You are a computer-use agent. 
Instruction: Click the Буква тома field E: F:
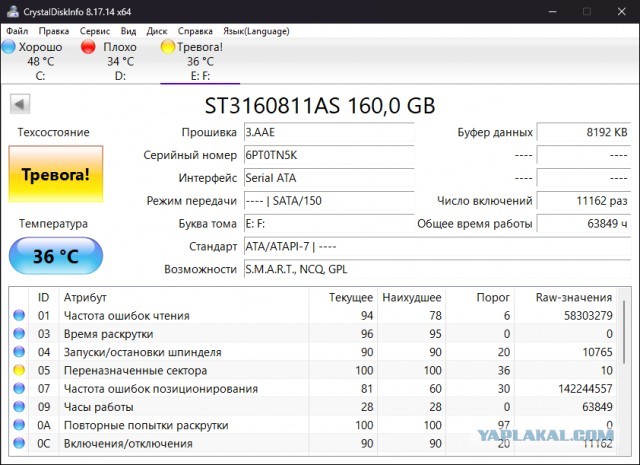pyautogui.click(x=329, y=224)
